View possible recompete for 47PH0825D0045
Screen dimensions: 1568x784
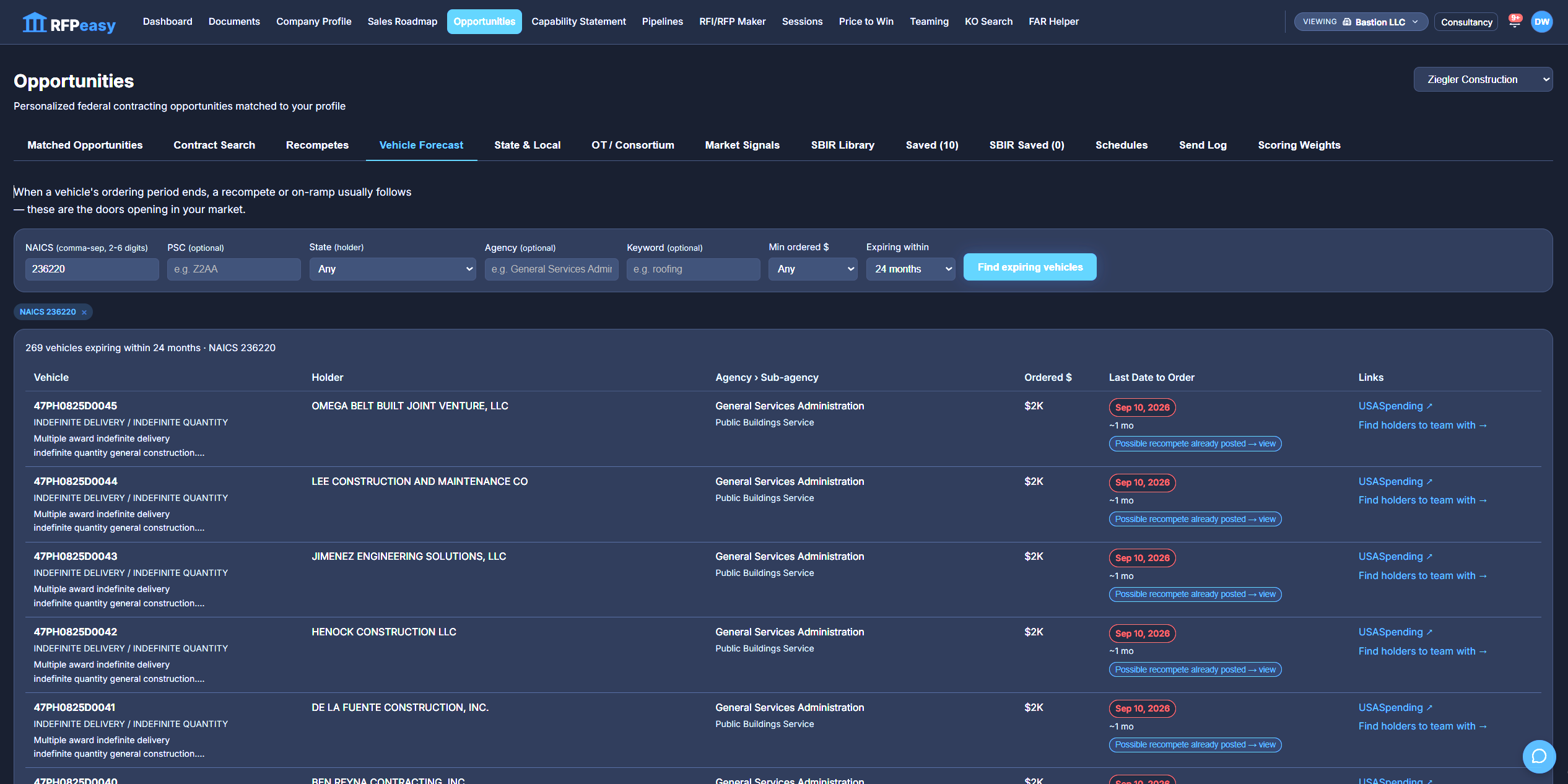(1195, 443)
